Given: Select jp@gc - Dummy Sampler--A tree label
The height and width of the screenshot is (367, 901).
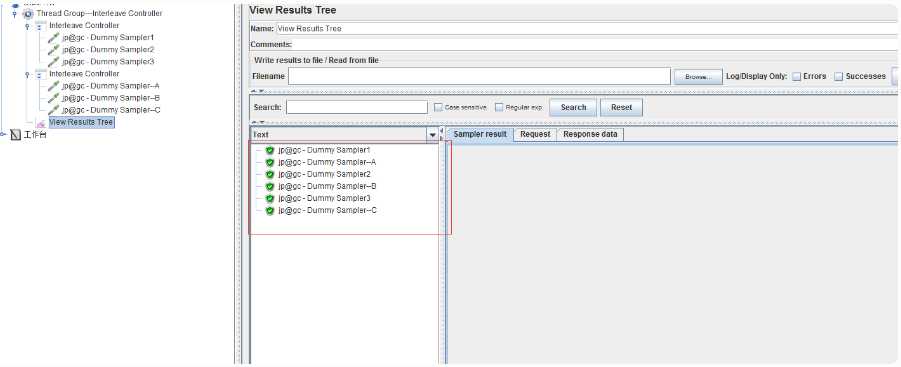Looking at the screenshot, I should click(x=110, y=86).
